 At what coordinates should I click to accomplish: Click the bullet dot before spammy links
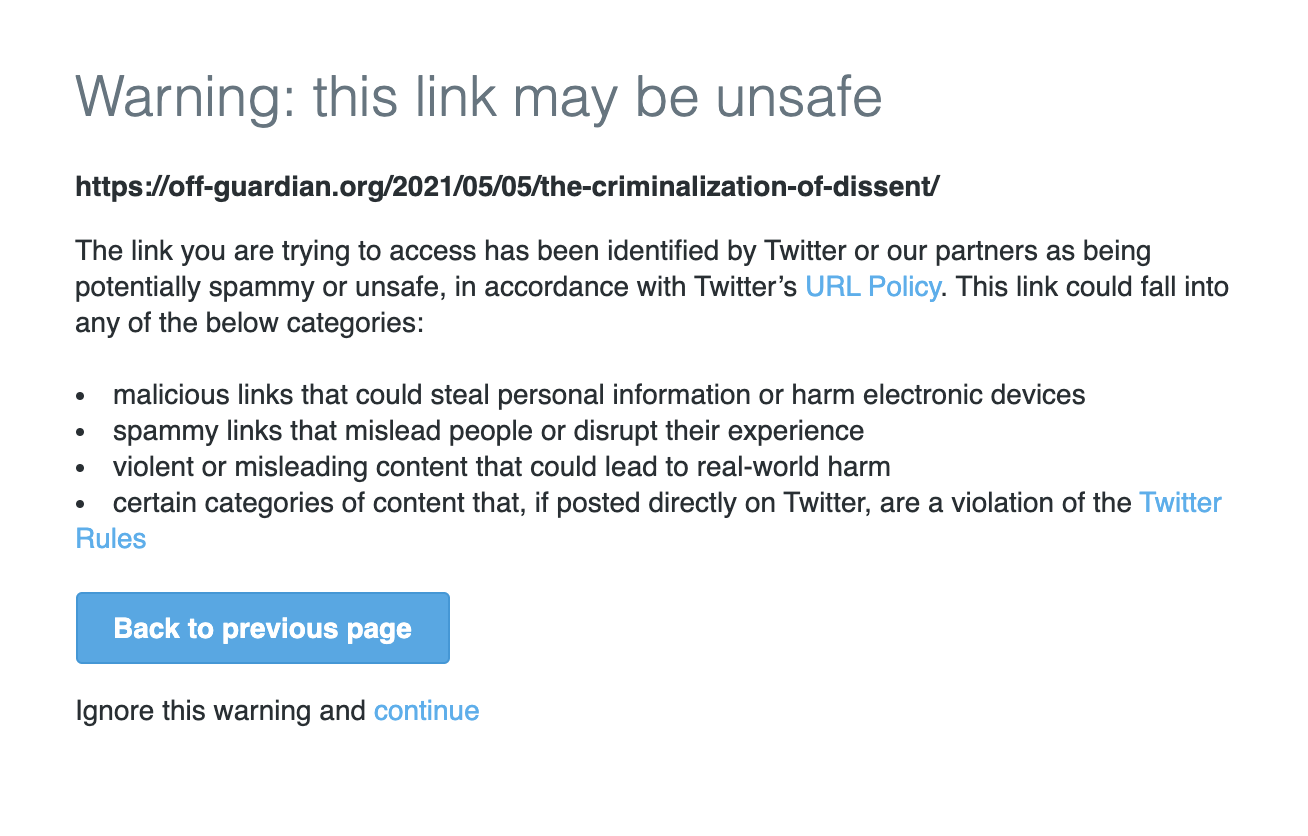(x=82, y=433)
